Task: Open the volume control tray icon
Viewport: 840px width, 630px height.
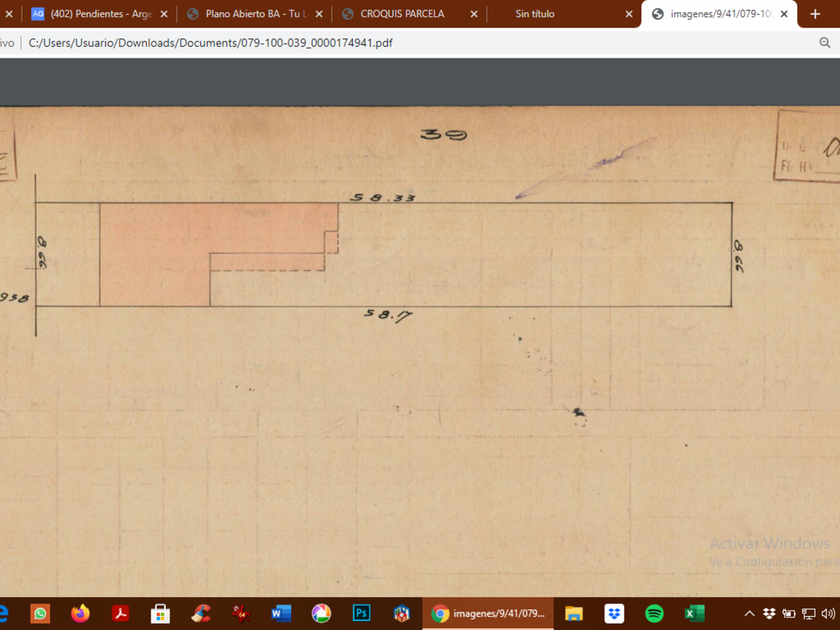Action: 828,614
